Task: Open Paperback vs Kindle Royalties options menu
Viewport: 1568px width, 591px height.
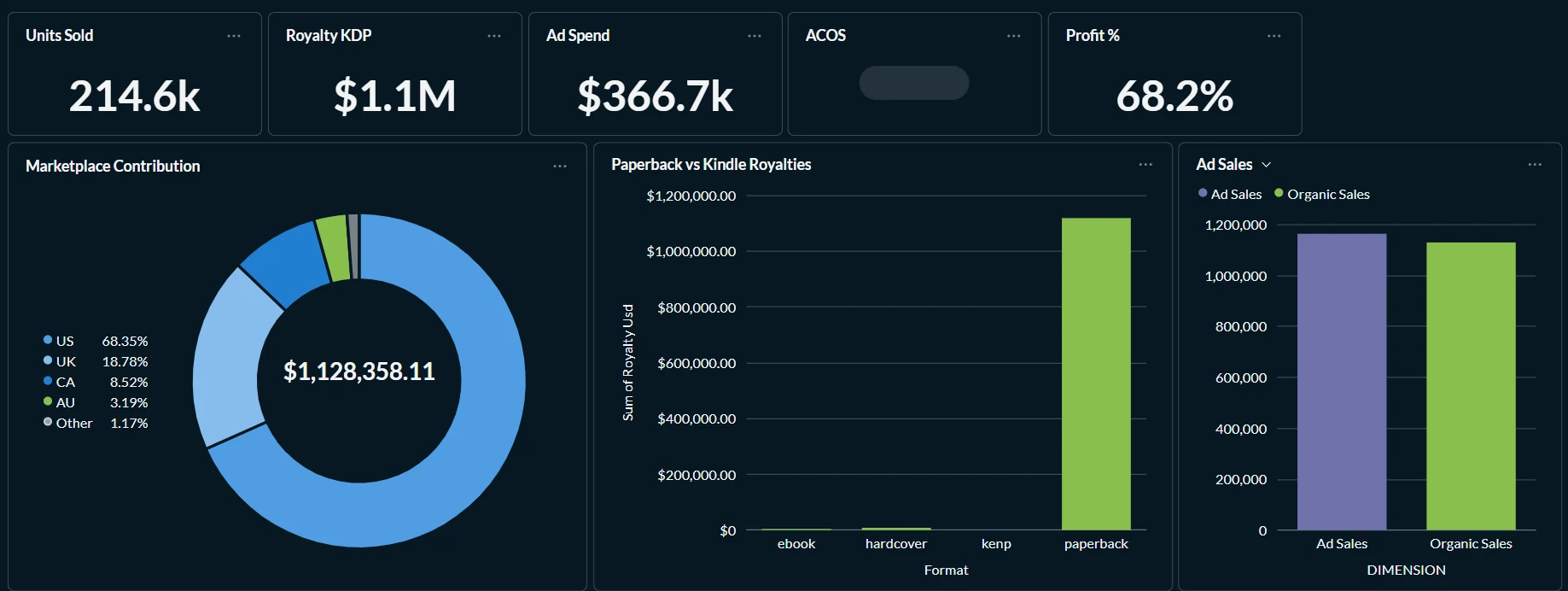Action: (1145, 165)
